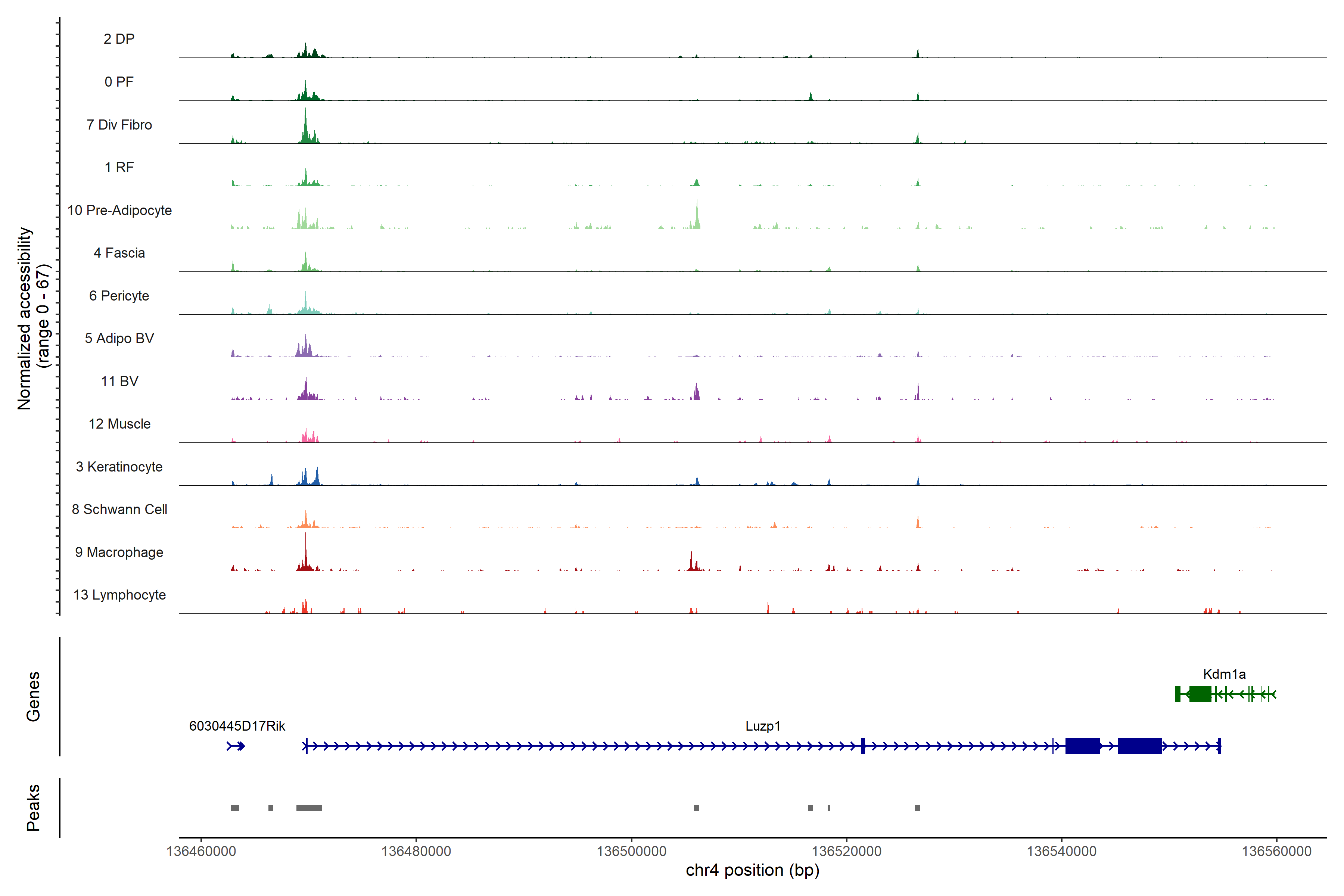Viewport: 1344px width, 896px height.
Task: Click the '2 DP' track label
Action: point(119,39)
